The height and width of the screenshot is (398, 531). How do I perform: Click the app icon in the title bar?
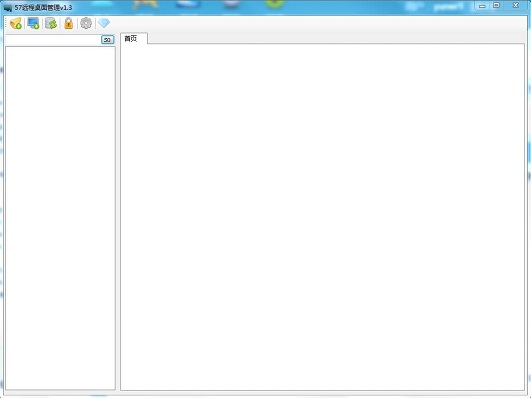click(7, 7)
